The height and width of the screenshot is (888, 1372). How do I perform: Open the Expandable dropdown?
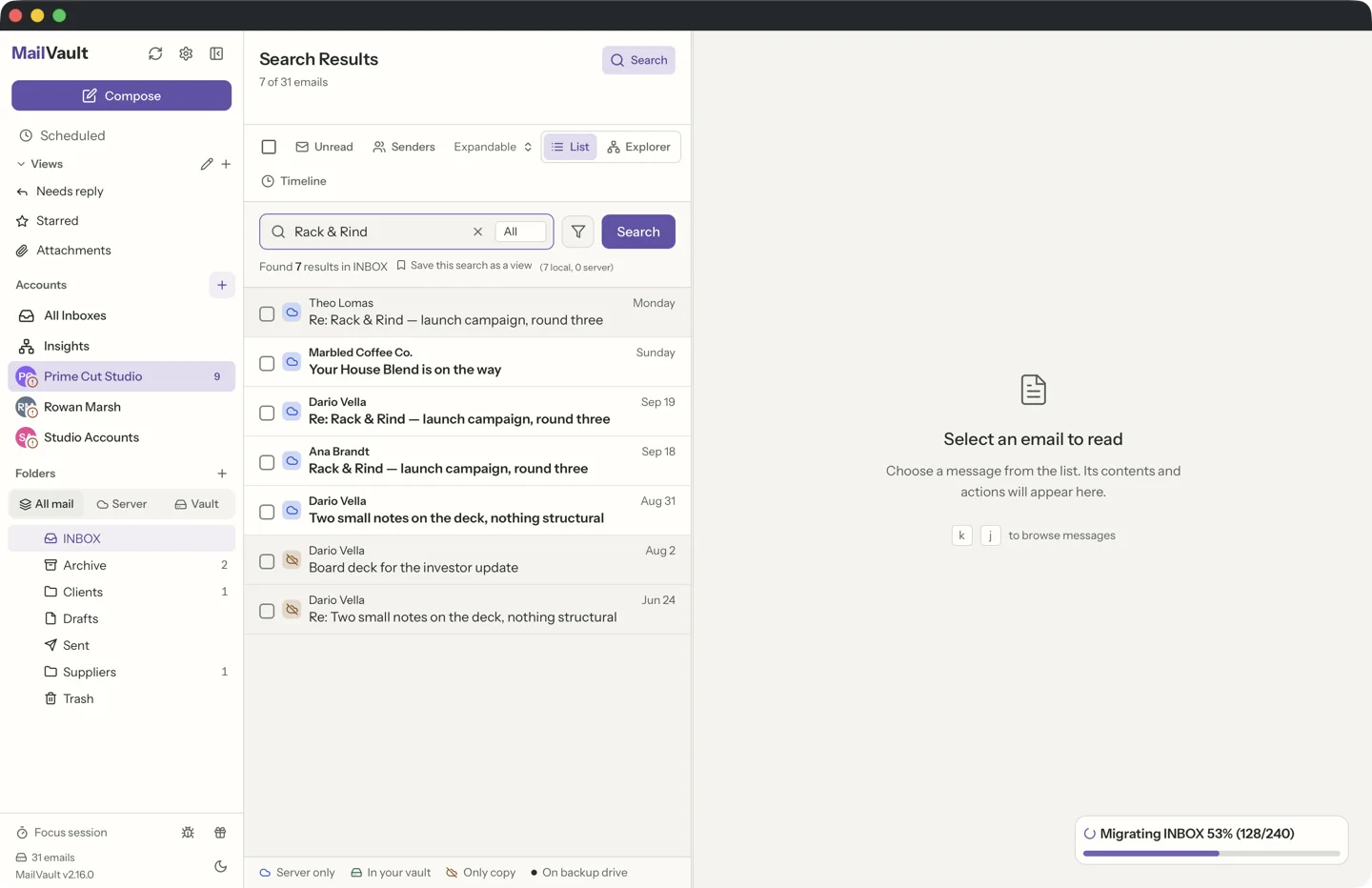pos(493,147)
